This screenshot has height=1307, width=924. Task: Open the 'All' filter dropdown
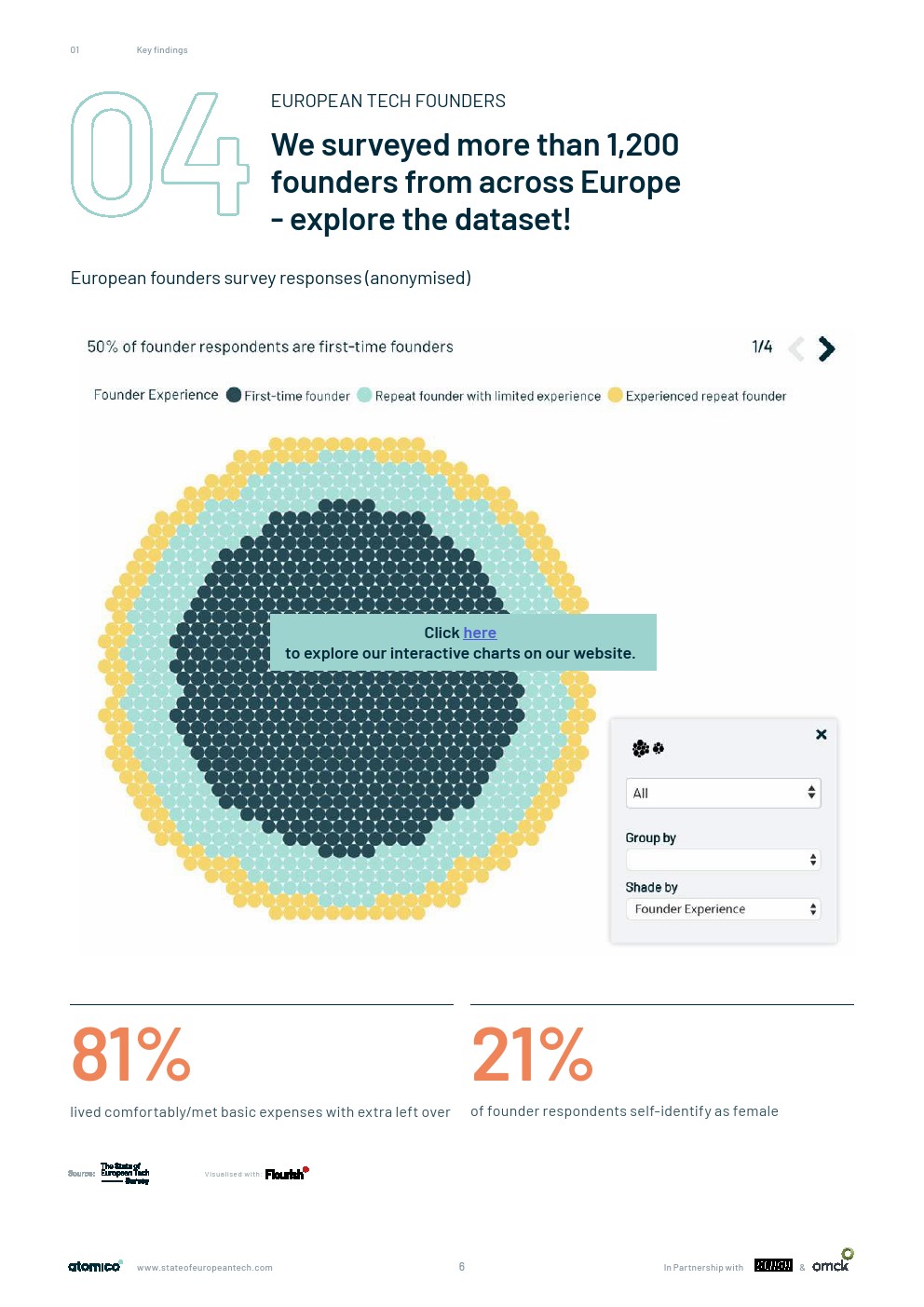[x=723, y=793]
